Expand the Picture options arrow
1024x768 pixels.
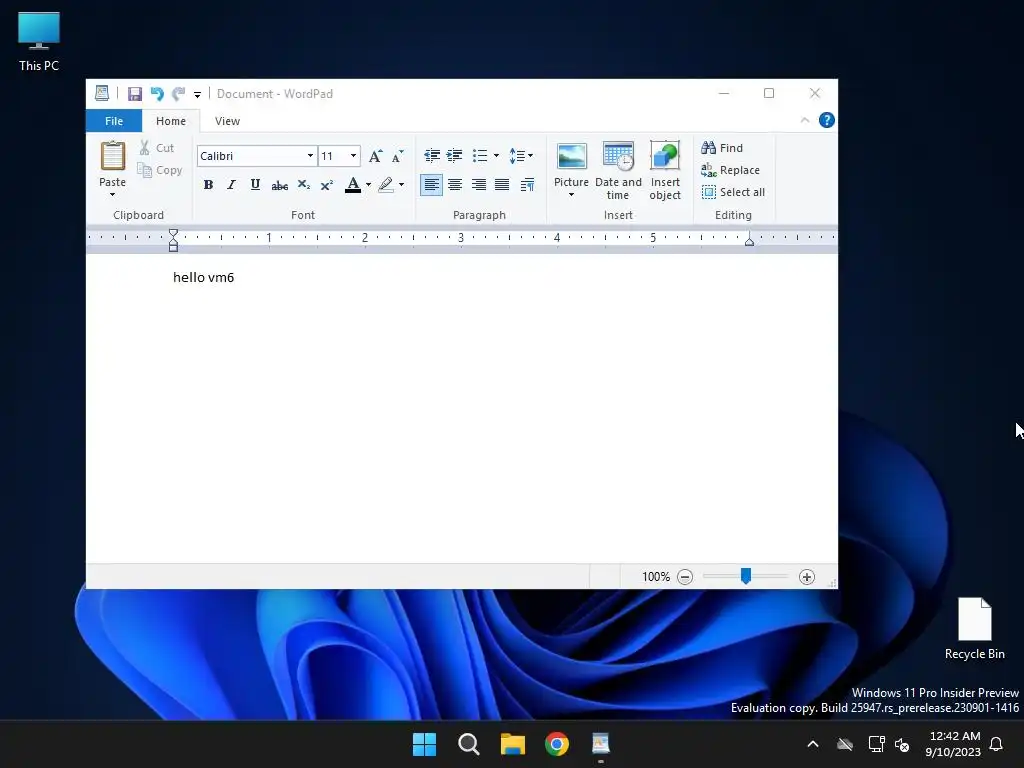click(x=571, y=195)
